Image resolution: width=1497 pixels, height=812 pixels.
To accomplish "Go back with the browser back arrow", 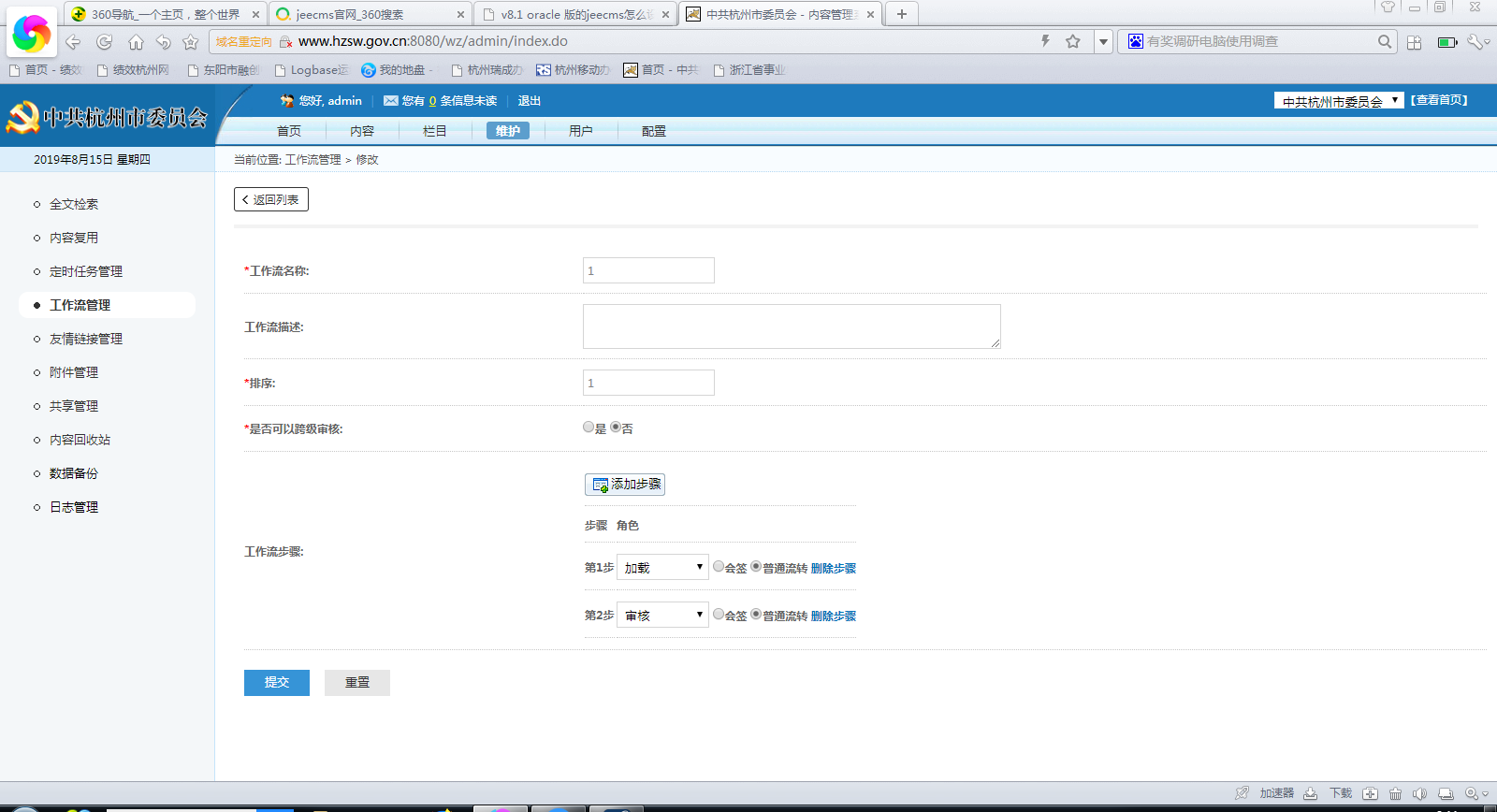I will pyautogui.click(x=73, y=42).
